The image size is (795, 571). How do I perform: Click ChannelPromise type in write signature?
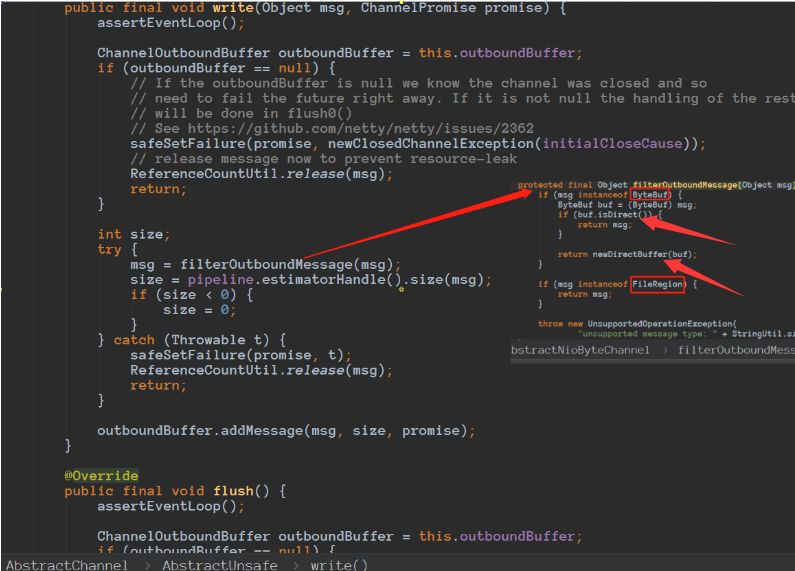[x=418, y=8]
